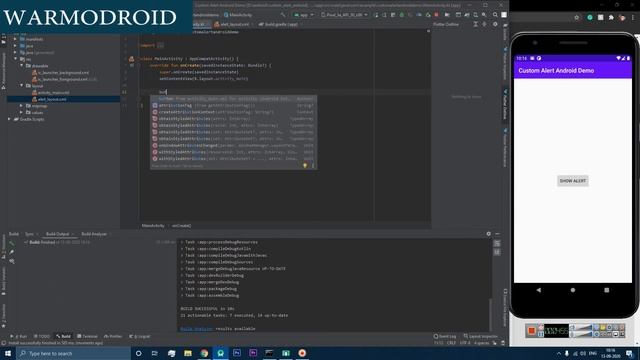Open the TODO tool window
The image size is (640, 360).
click(42, 336)
